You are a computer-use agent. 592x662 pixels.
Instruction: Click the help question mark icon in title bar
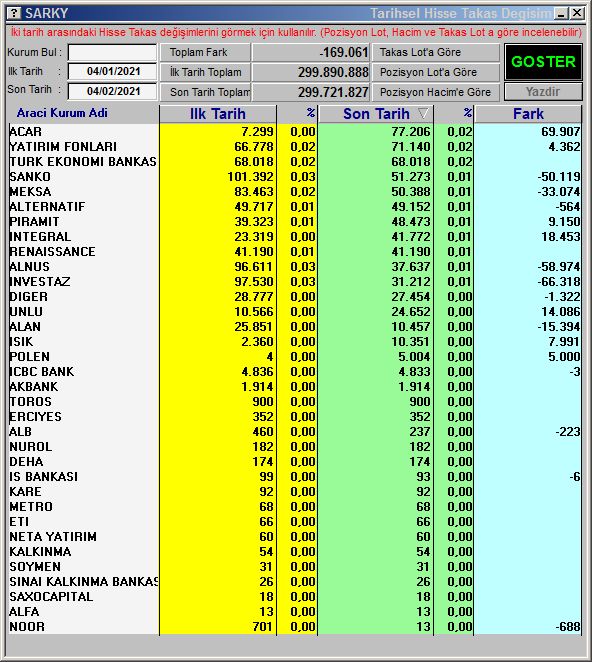(x=14, y=13)
